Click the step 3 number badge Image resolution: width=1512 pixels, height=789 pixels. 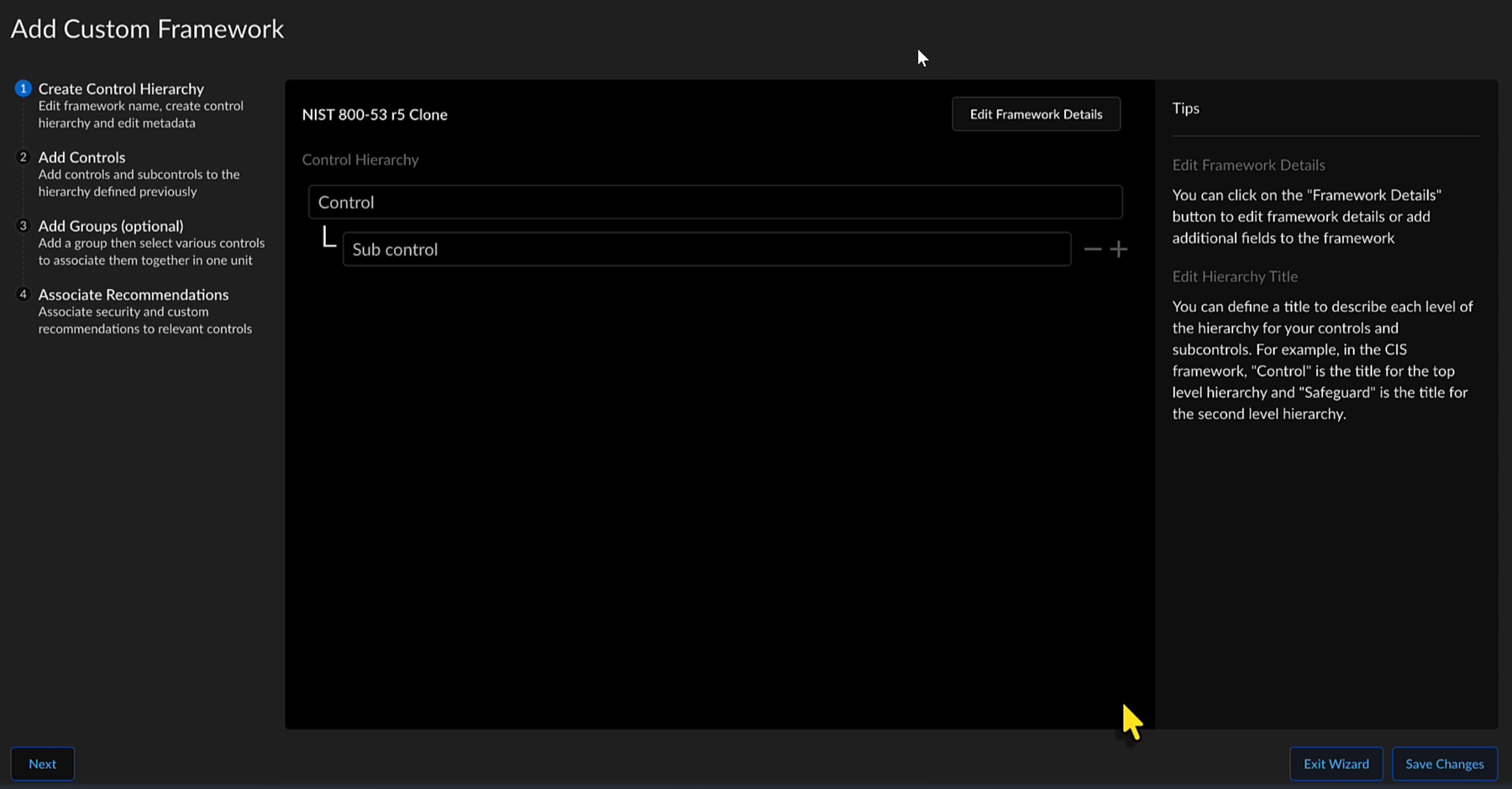(x=23, y=226)
